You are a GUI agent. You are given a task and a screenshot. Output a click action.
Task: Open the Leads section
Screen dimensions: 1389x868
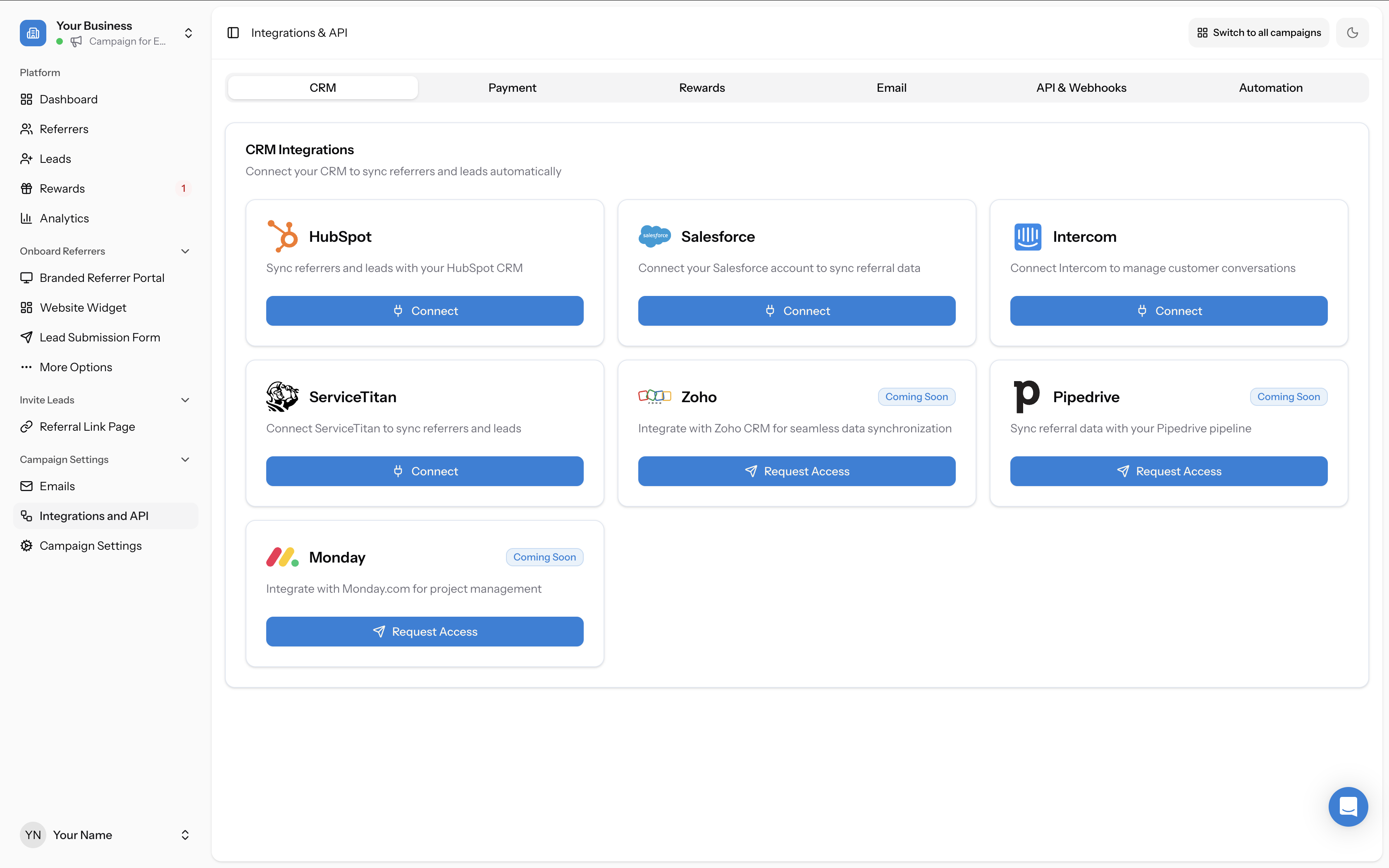coord(55,158)
